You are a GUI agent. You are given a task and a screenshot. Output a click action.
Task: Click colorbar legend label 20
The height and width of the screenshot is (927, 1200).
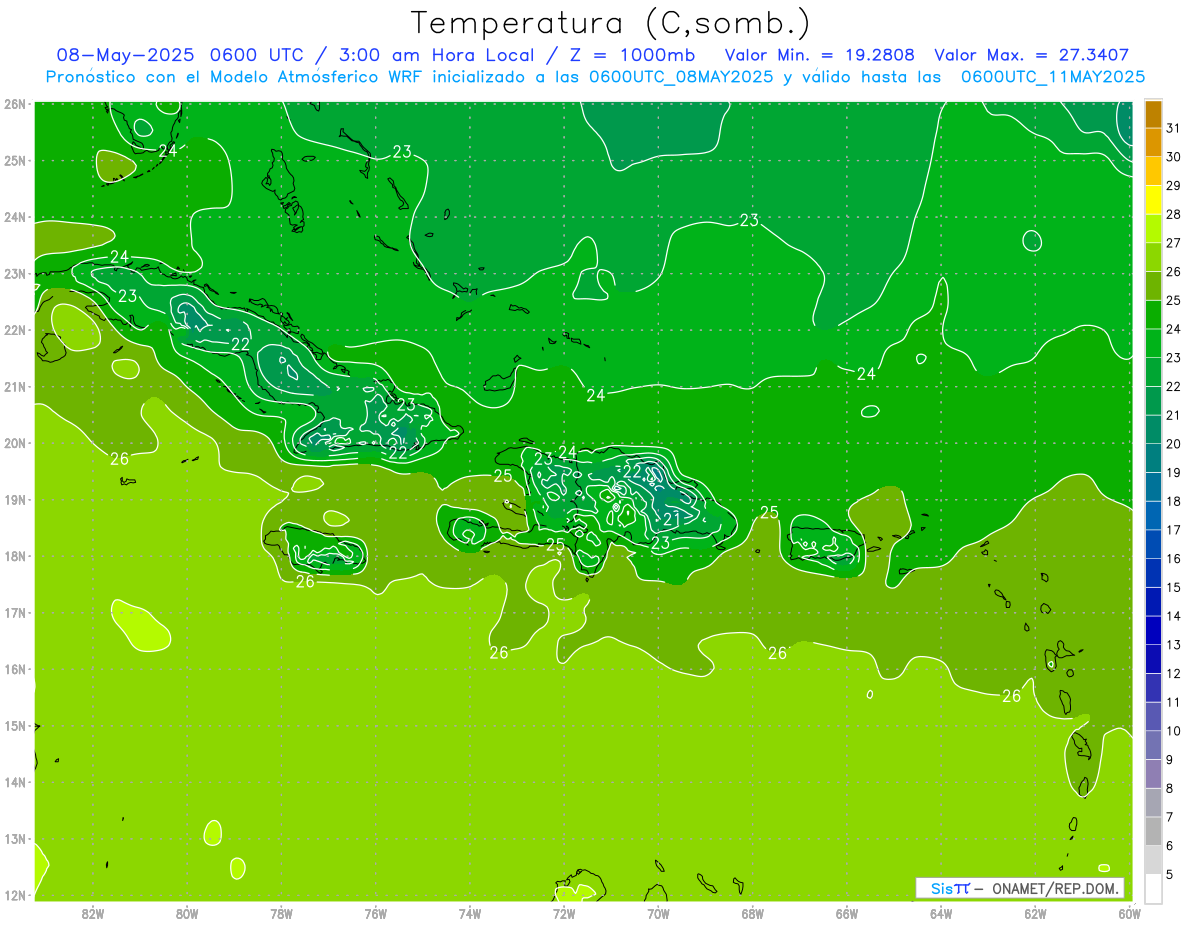pyautogui.click(x=1173, y=444)
